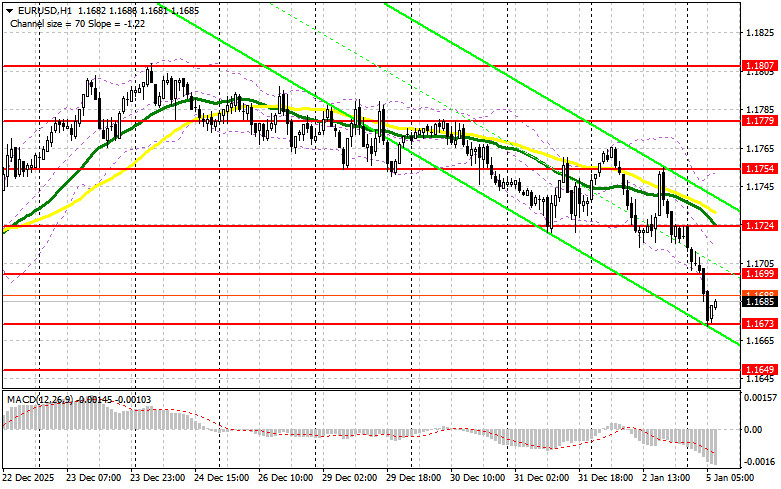Click the 1.1825 value on price scale

[x=757, y=33]
